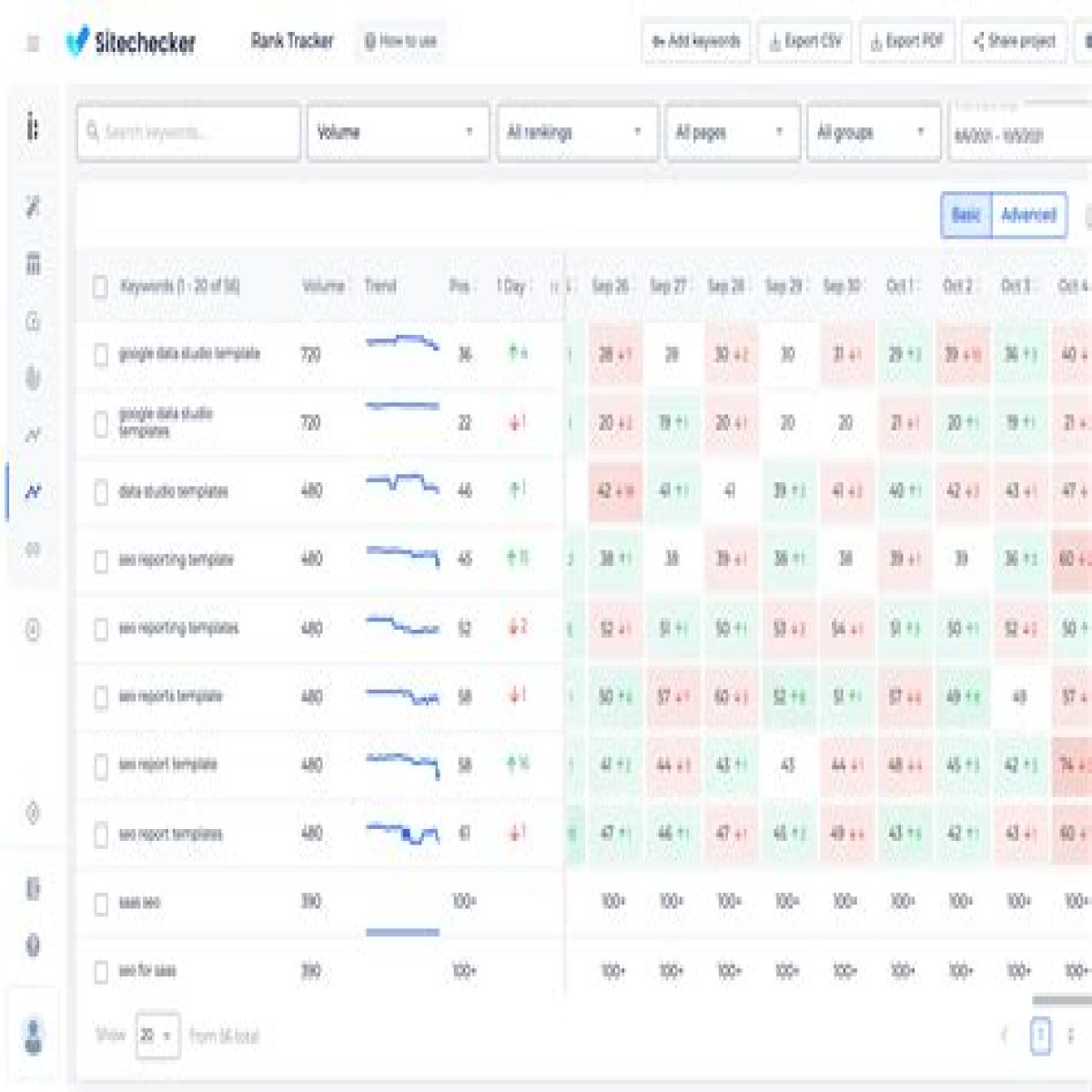Viewport: 1092px width, 1092px height.
Task: Open the topmost sidebar dashboard icon
Action: (x=33, y=126)
